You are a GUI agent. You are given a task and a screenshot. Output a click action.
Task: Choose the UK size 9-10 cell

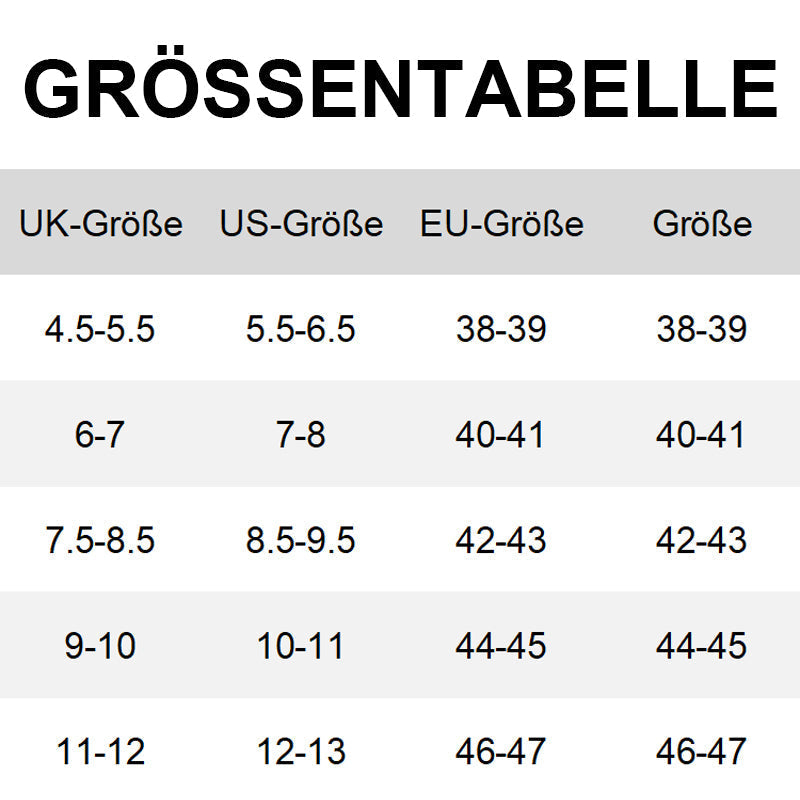[100, 646]
